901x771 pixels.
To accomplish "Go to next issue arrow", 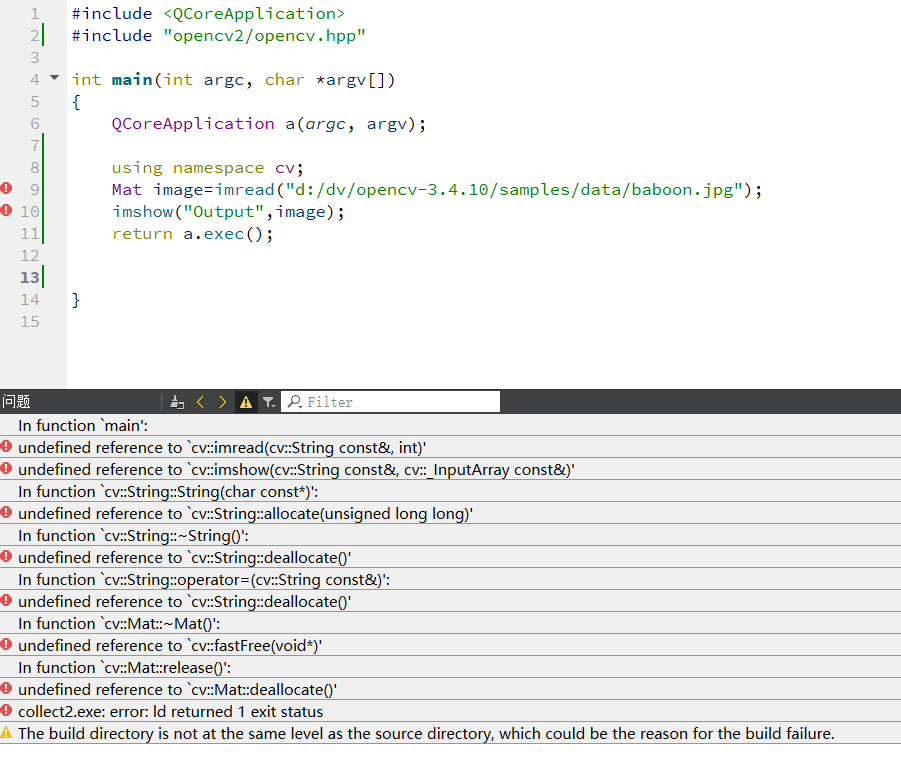I will (222, 402).
